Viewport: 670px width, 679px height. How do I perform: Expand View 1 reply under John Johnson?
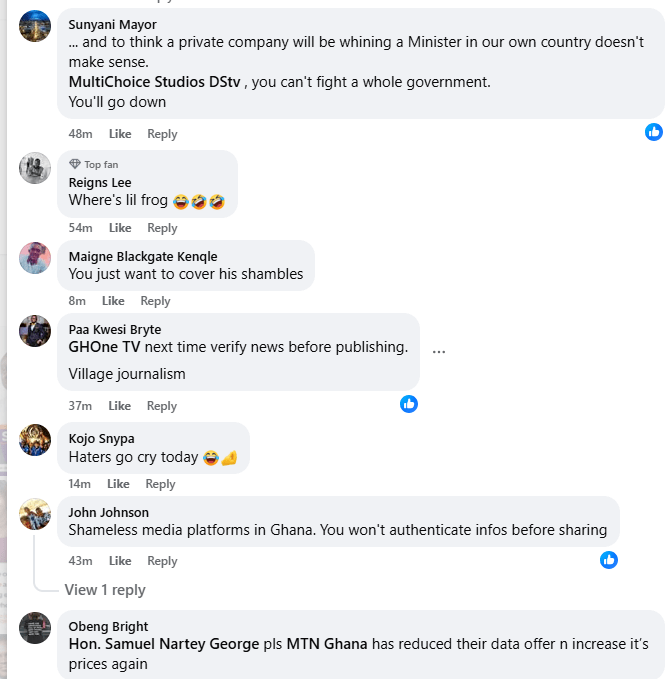pos(105,590)
